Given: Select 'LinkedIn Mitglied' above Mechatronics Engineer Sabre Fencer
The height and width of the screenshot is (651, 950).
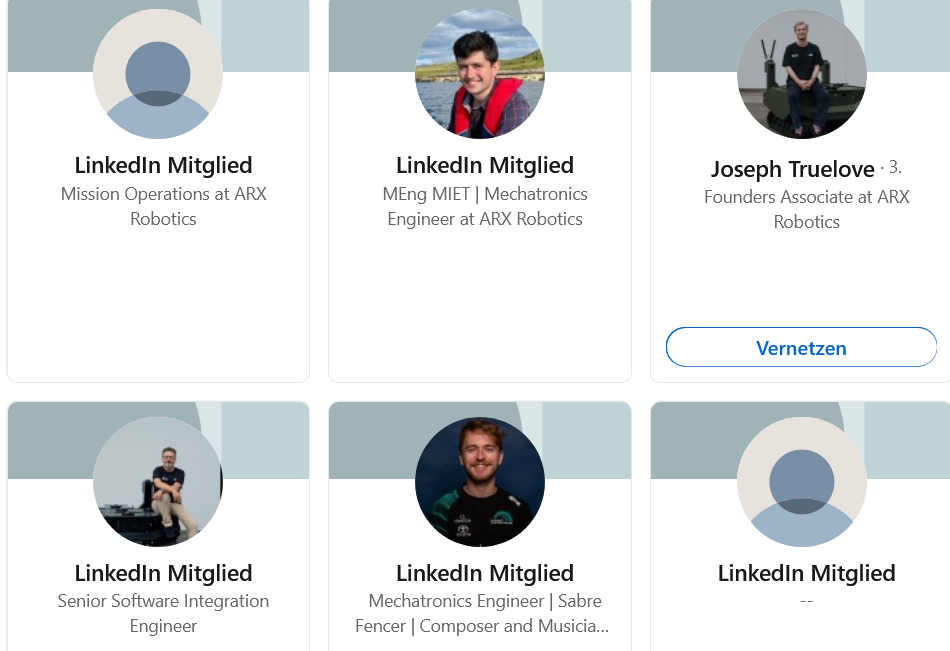Looking at the screenshot, I should pyautogui.click(x=485, y=573).
